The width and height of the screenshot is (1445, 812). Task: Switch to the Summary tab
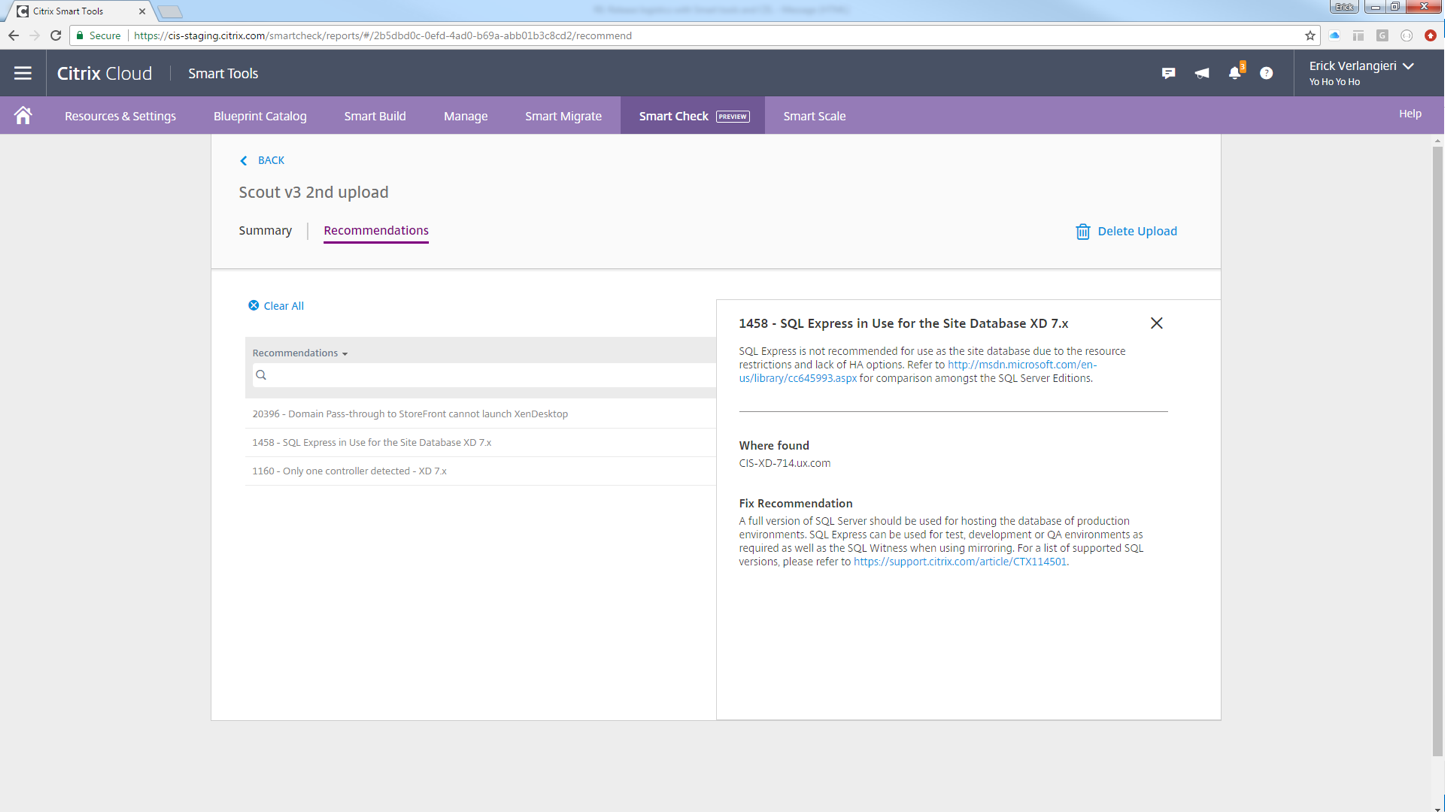click(x=265, y=231)
